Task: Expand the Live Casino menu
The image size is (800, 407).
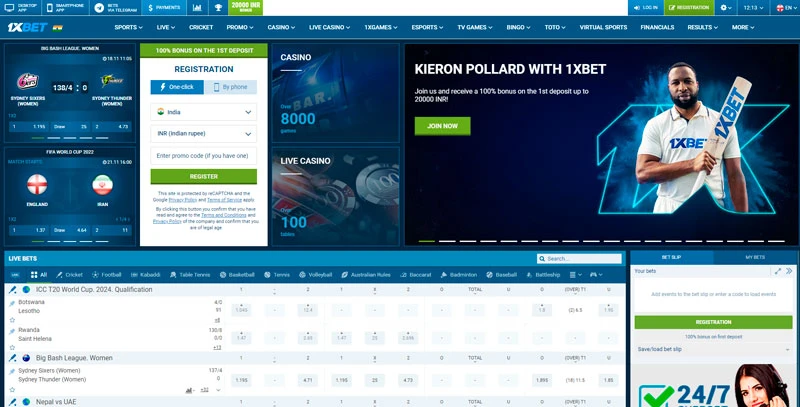Action: [x=330, y=28]
